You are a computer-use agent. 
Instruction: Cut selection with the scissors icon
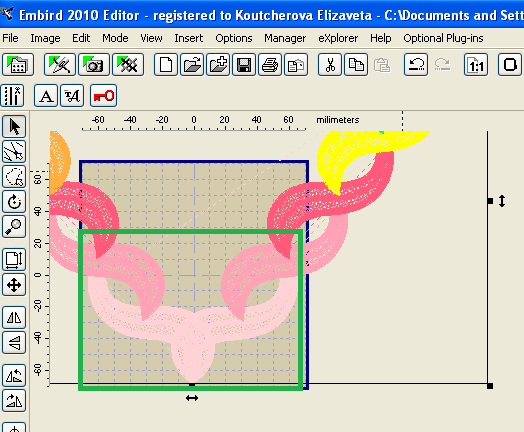[x=330, y=64]
